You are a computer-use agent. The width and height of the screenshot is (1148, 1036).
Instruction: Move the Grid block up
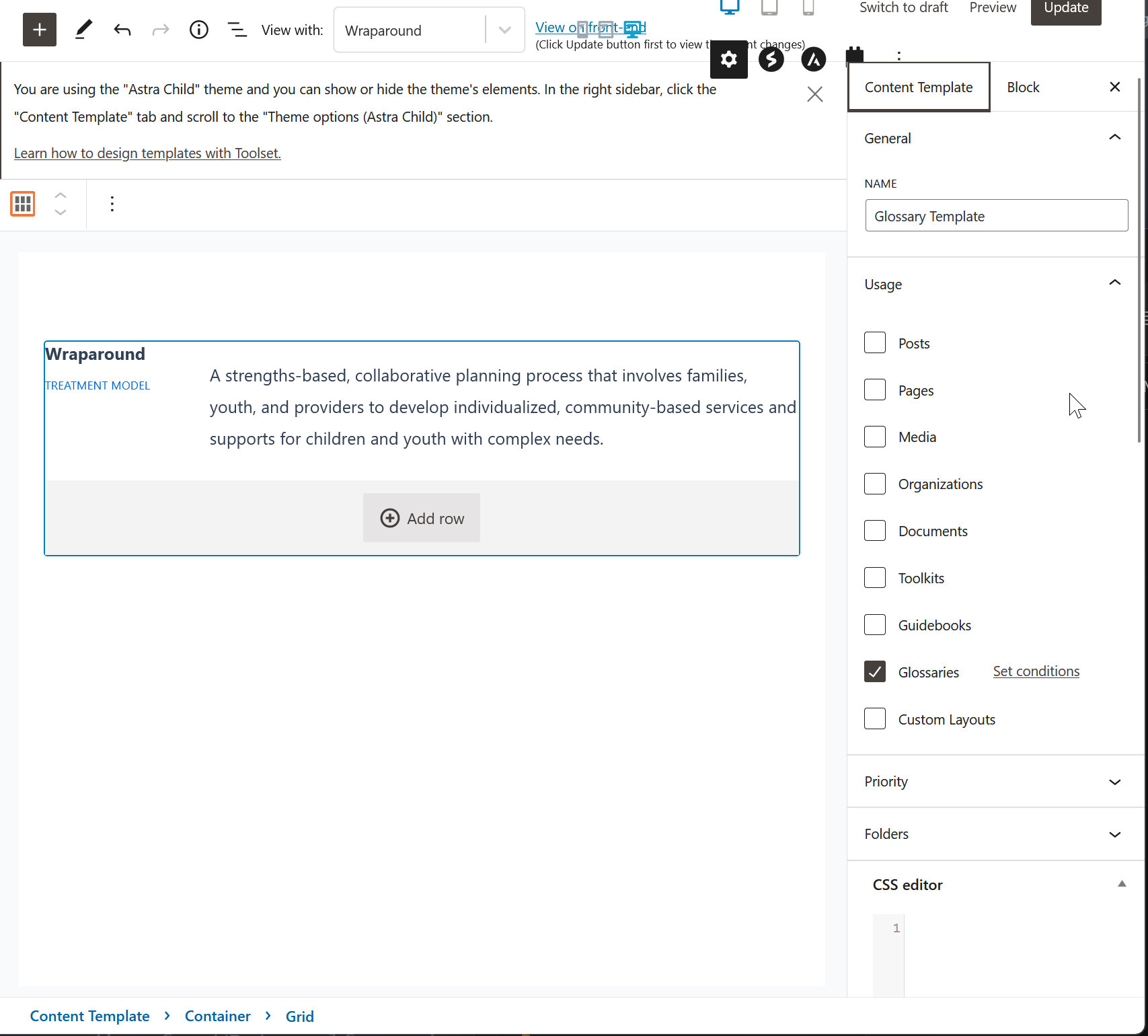(x=61, y=195)
